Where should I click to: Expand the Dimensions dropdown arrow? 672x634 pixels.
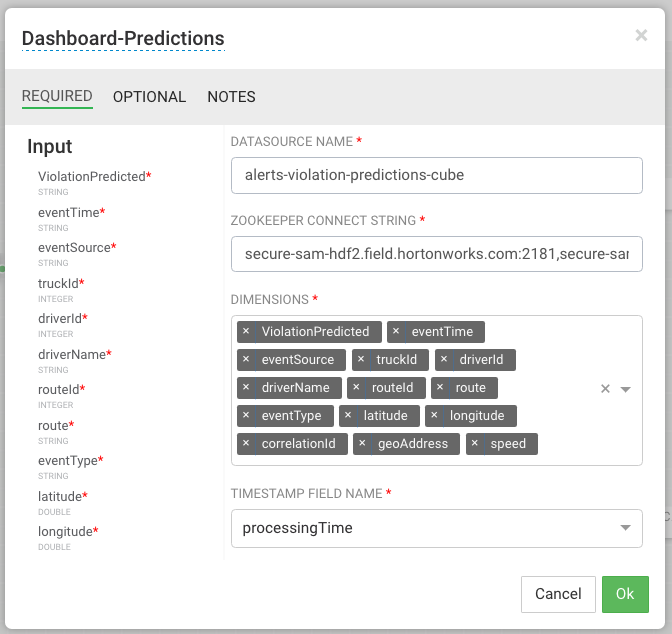[626, 389]
